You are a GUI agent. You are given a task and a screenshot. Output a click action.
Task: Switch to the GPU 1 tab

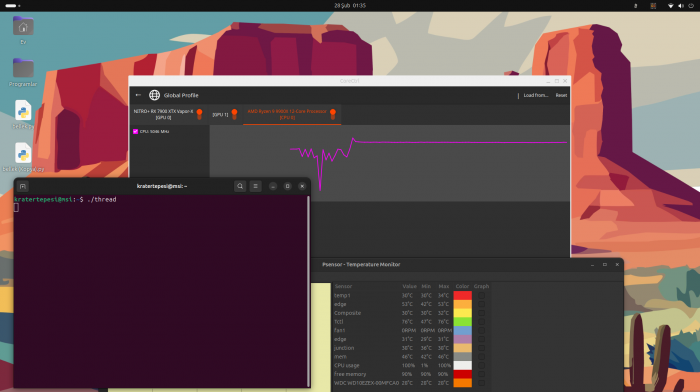click(x=225, y=114)
